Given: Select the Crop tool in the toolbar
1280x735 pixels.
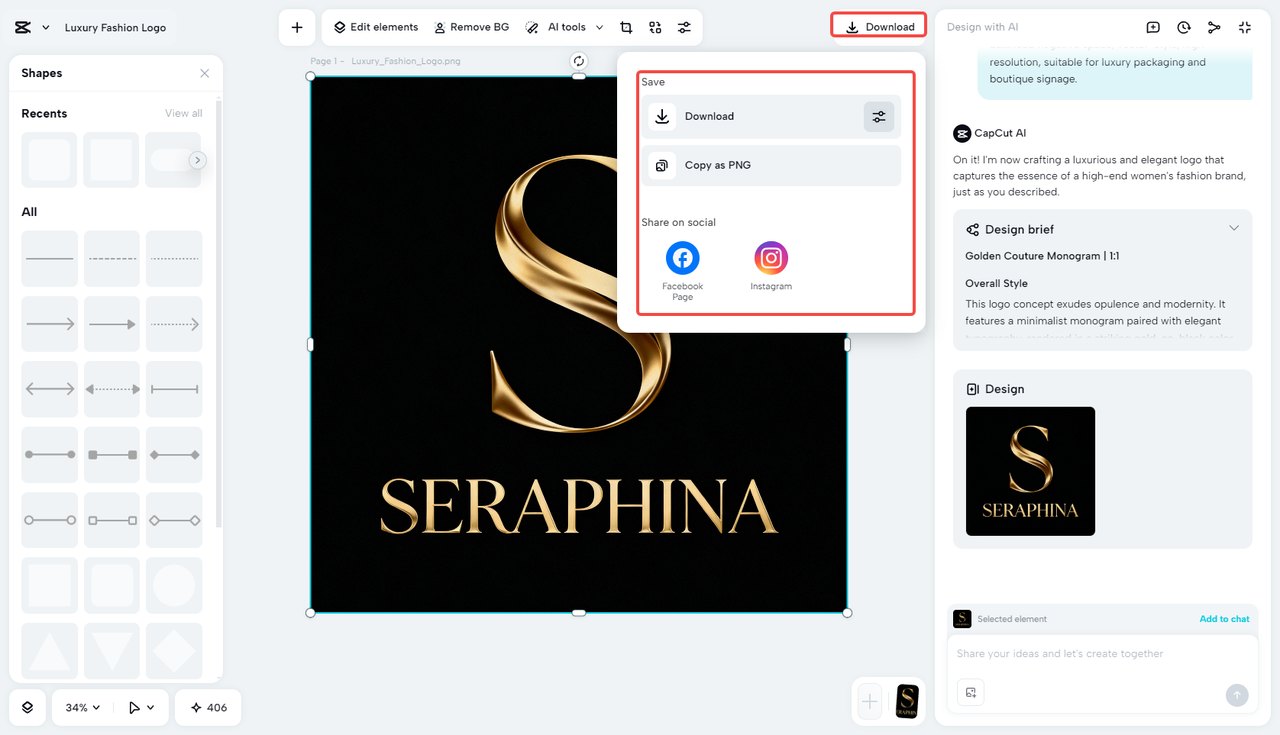Looking at the screenshot, I should (626, 27).
